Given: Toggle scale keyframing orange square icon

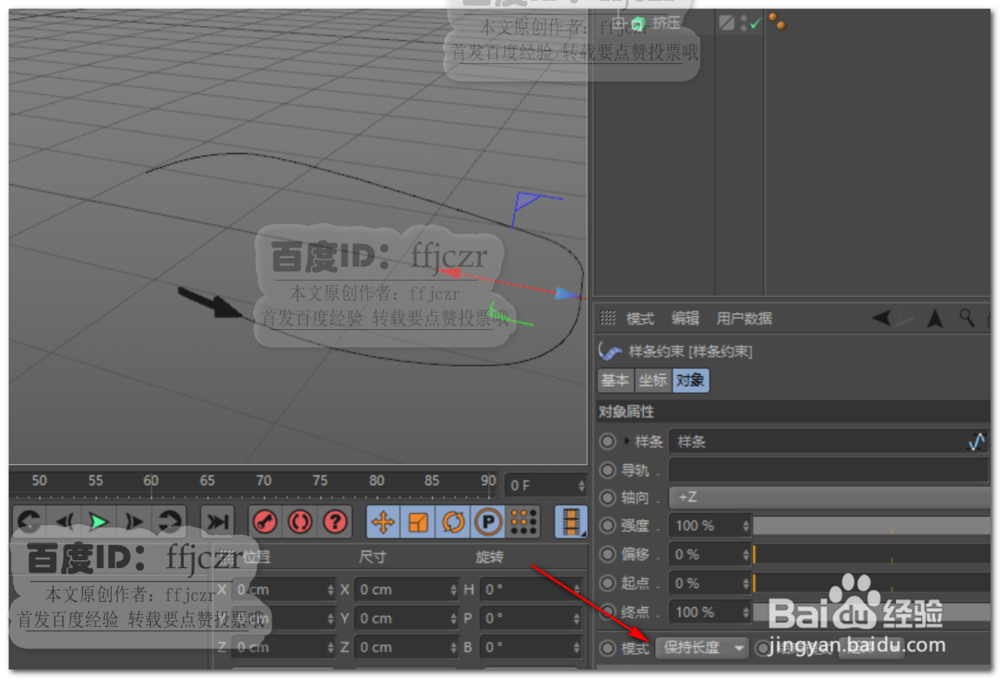Looking at the screenshot, I should pos(418,522).
